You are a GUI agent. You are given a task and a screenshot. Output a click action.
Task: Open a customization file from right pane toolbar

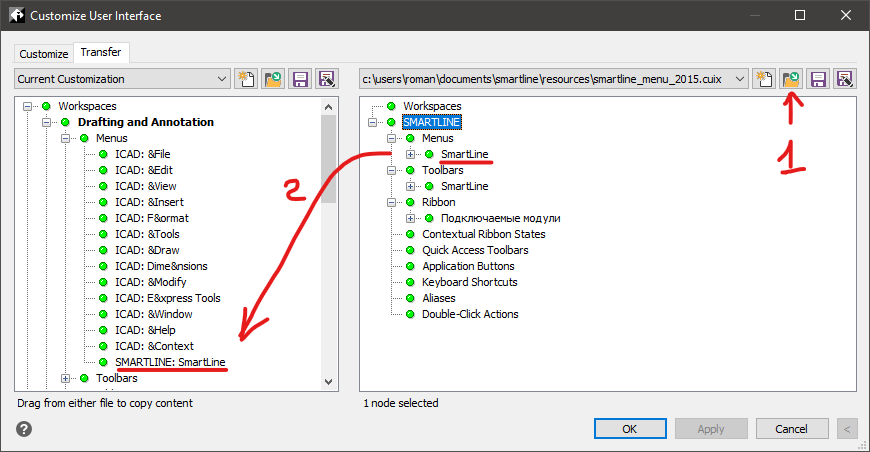[x=791, y=79]
